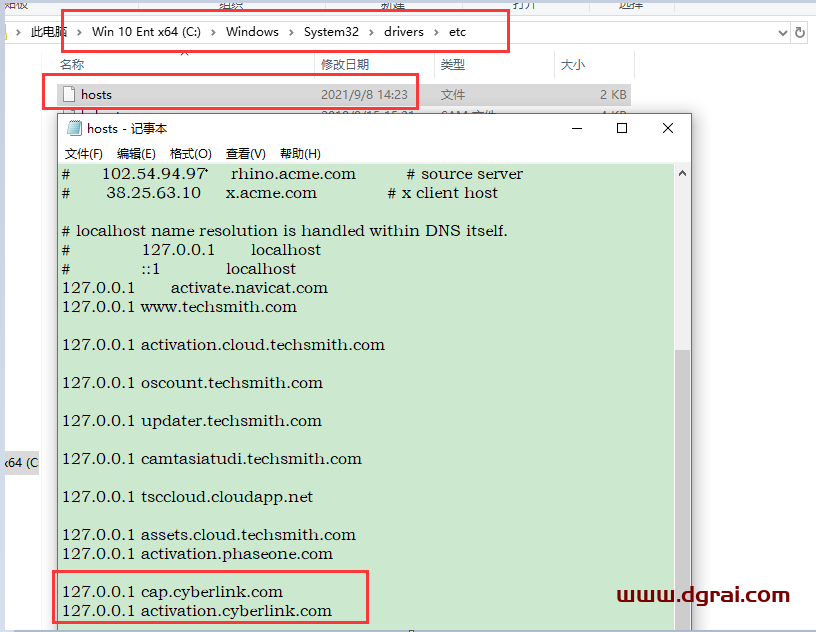This screenshot has width=816, height=632.
Task: Click the line '127.0.0.1 tsccloud.cloudapp.net'
Action: (187, 497)
